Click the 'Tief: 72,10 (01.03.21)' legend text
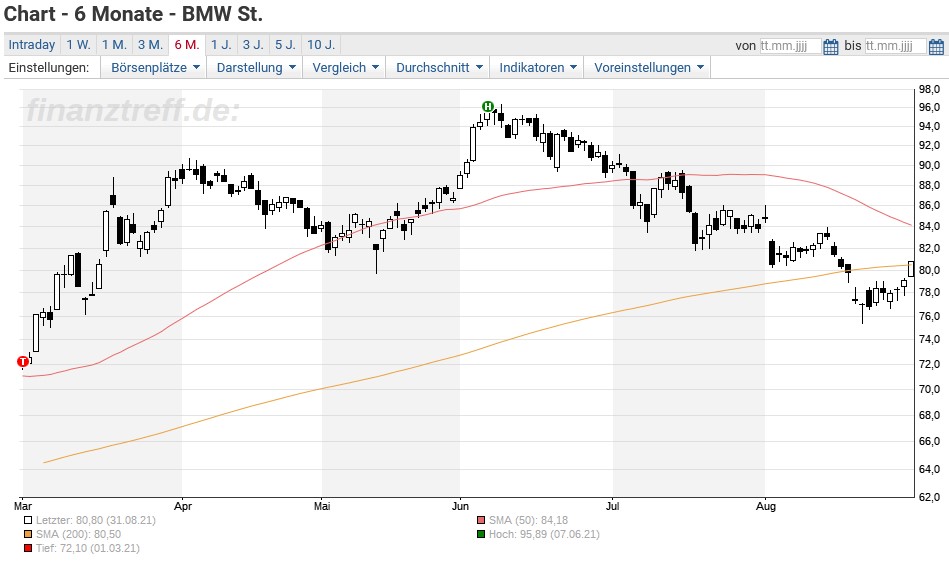949x563 pixels. (88, 548)
